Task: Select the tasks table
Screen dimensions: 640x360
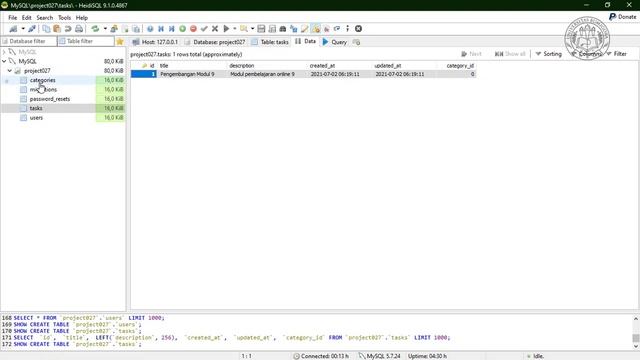Action: [36, 108]
